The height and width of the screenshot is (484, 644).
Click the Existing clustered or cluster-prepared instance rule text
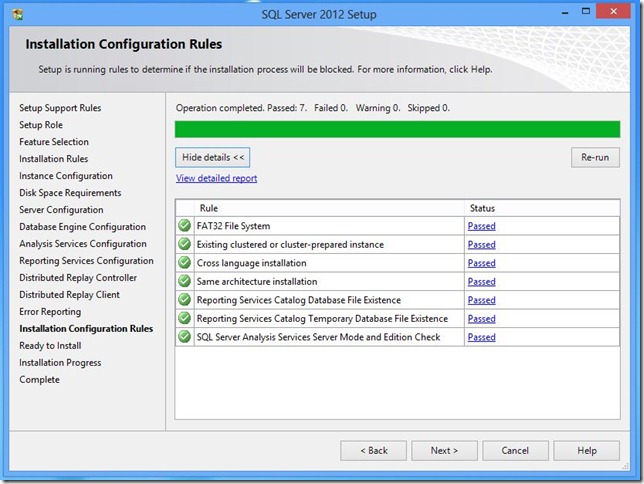(x=290, y=244)
